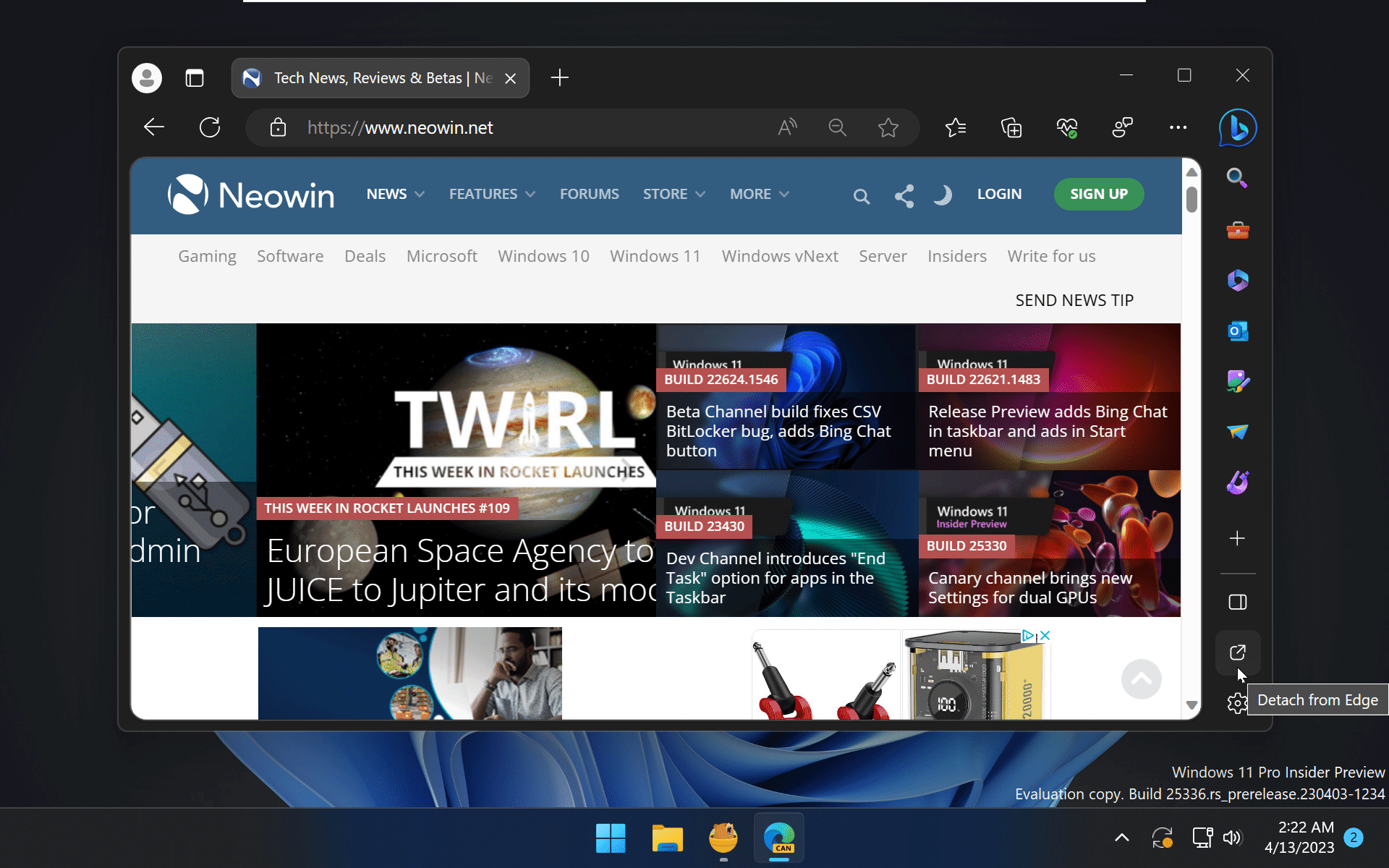
Task: Click the LOGIN button
Action: pyautogui.click(x=999, y=193)
